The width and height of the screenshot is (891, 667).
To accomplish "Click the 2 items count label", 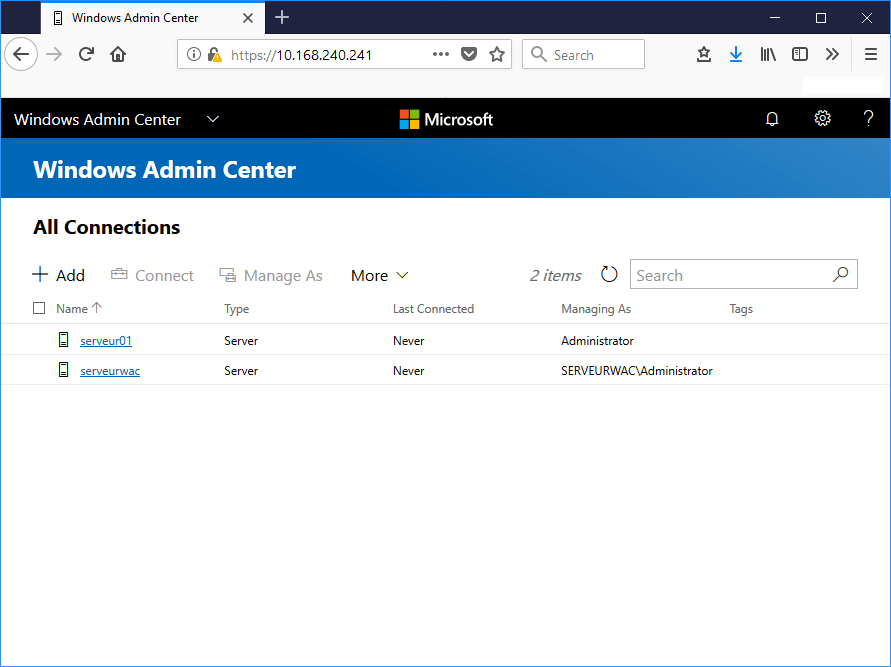I will click(556, 276).
